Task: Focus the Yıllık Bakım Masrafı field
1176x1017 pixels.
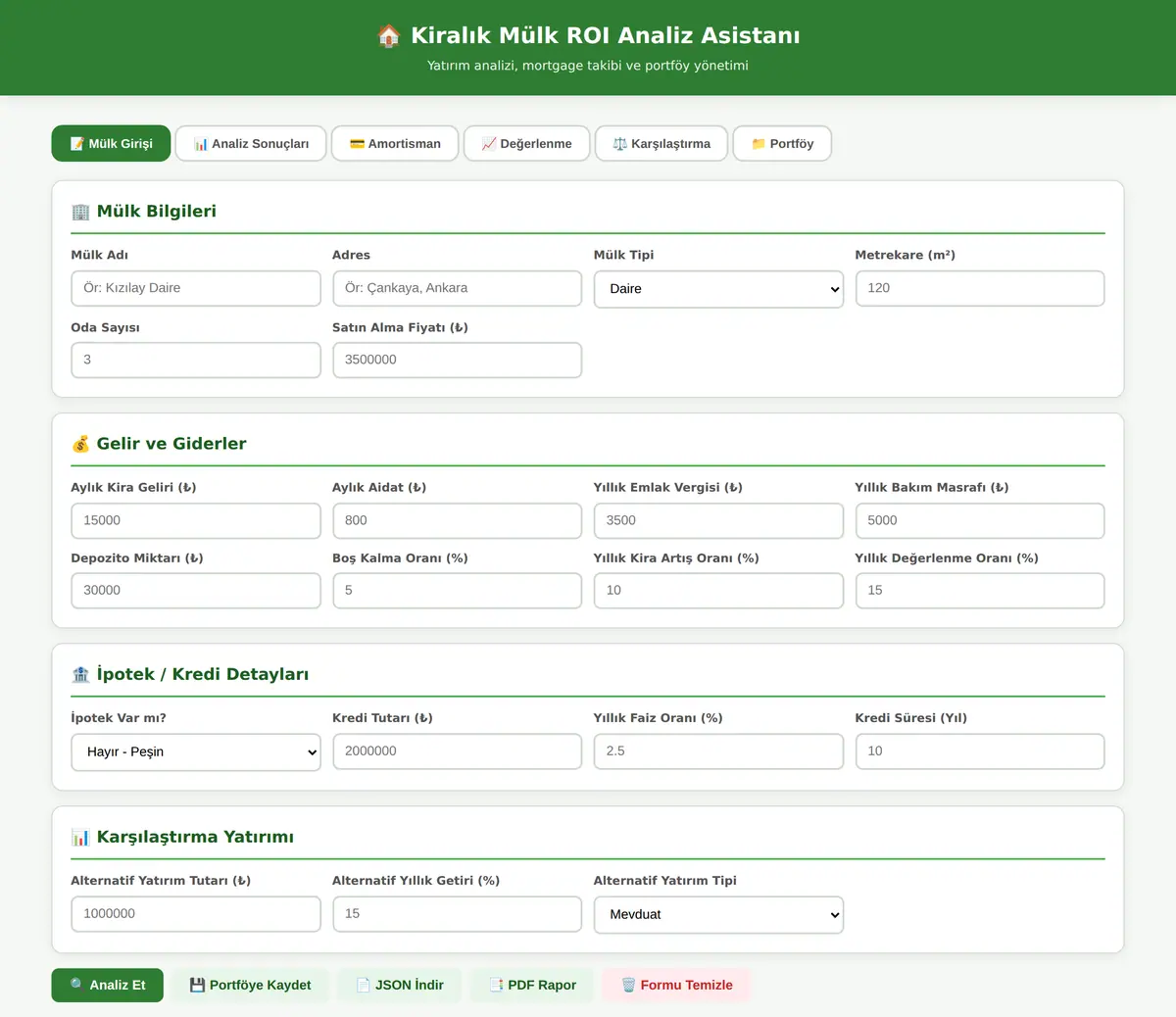Action: coord(980,520)
